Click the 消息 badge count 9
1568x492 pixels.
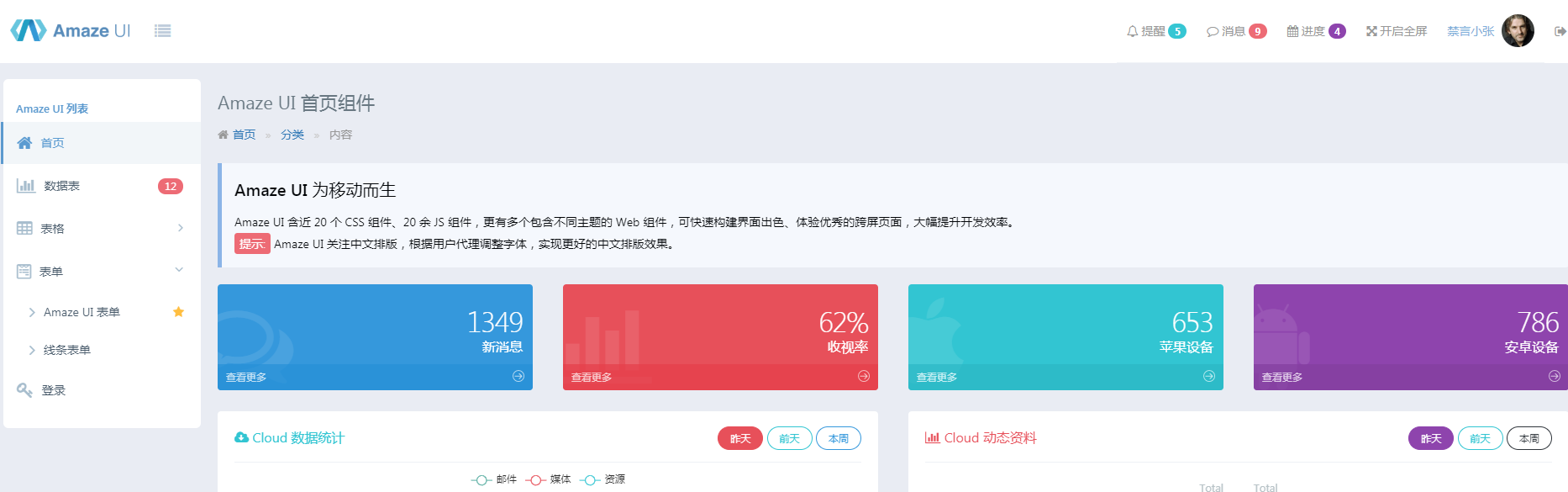(1258, 31)
